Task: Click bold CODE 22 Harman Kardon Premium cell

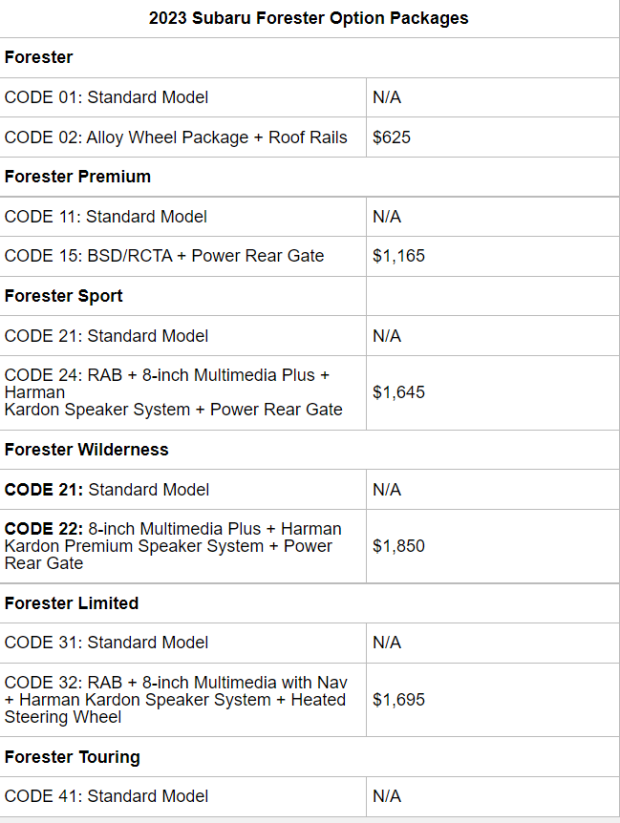Action: pyautogui.click(x=183, y=546)
